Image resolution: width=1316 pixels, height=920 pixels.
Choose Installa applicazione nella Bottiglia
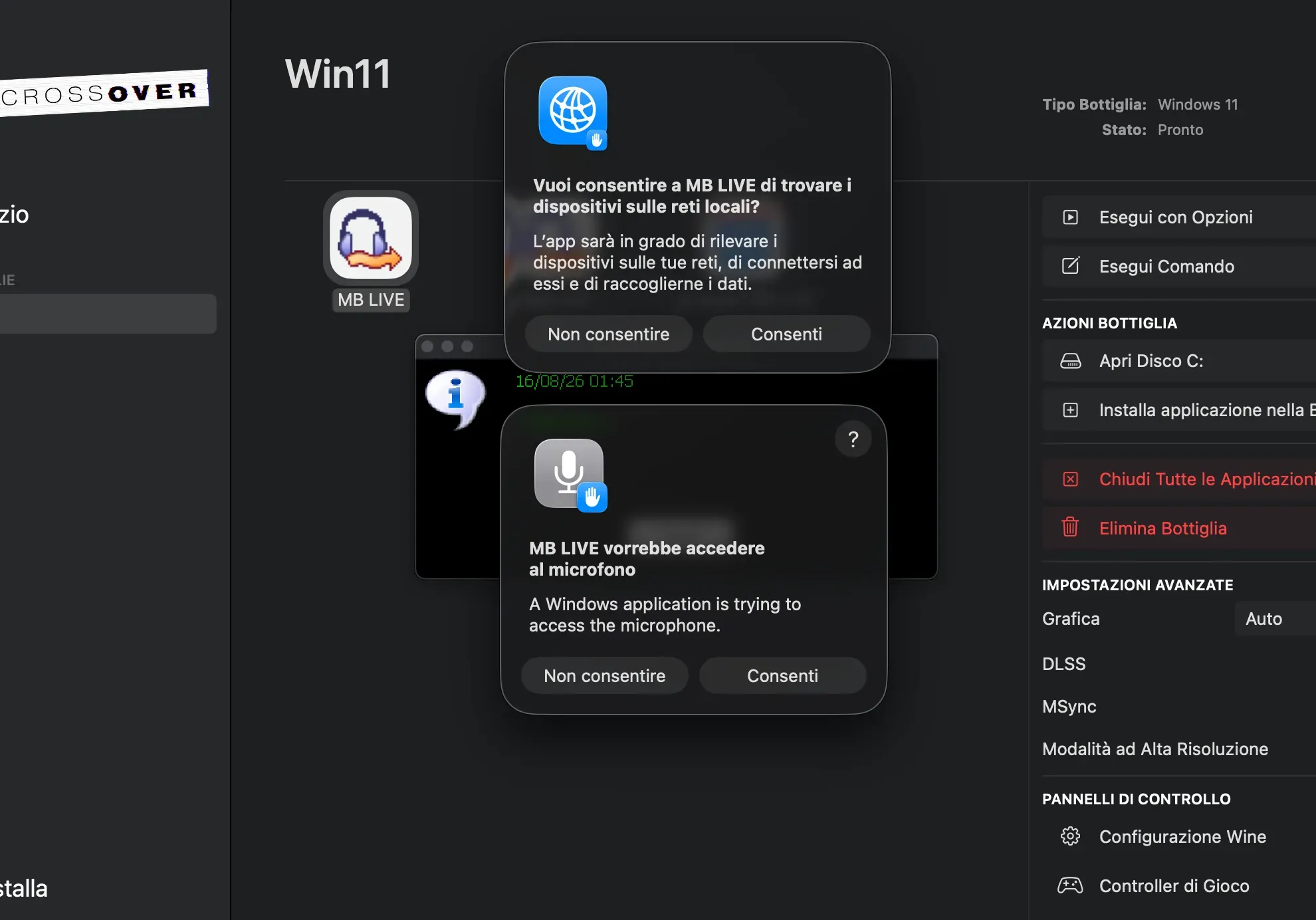tap(1179, 410)
